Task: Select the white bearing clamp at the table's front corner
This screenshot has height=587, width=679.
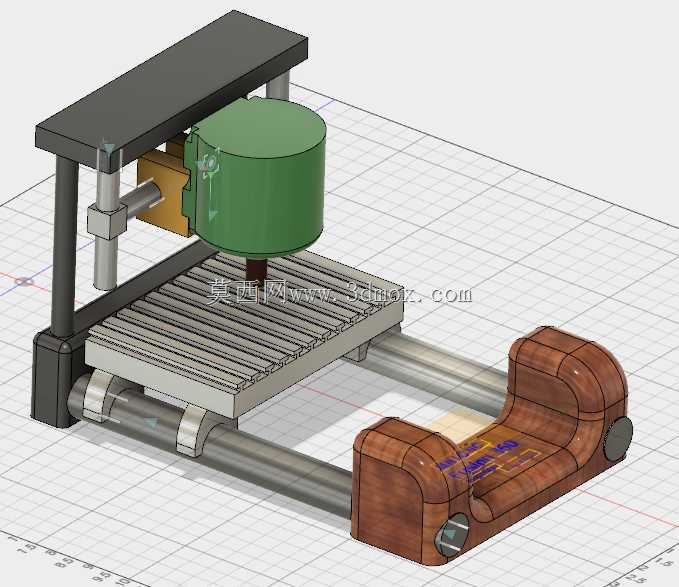Action: (194, 431)
